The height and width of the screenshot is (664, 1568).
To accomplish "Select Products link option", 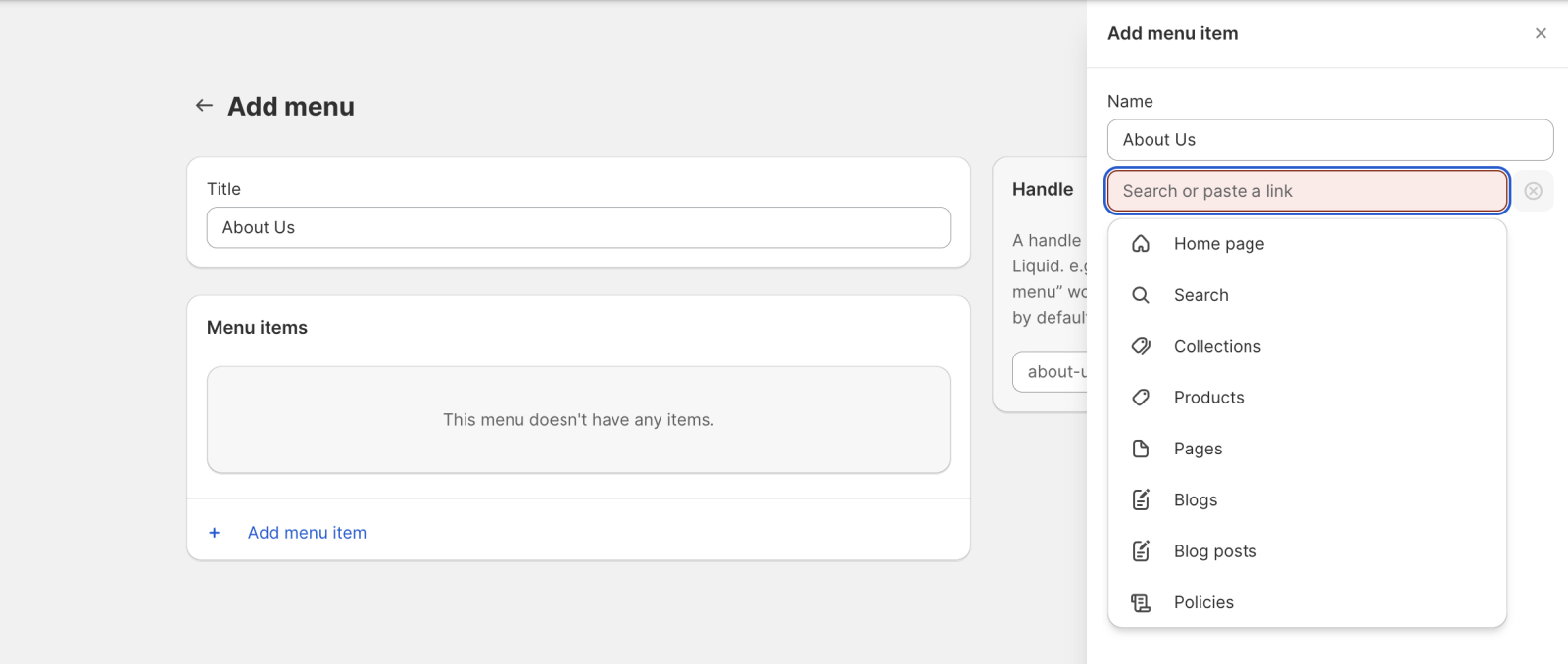I will (x=1307, y=398).
